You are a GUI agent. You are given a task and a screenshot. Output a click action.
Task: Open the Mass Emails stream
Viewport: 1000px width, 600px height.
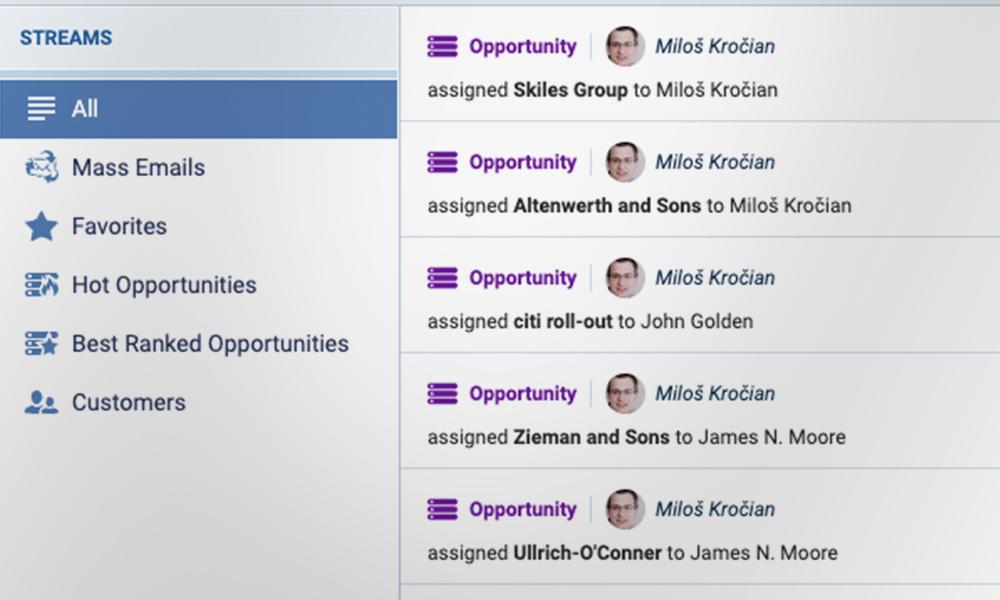(x=138, y=168)
